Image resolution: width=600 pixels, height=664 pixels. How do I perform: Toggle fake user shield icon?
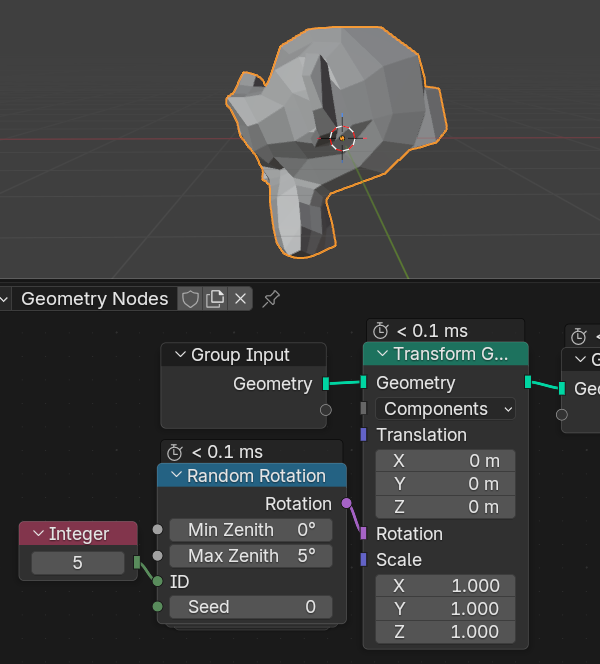tap(190, 298)
